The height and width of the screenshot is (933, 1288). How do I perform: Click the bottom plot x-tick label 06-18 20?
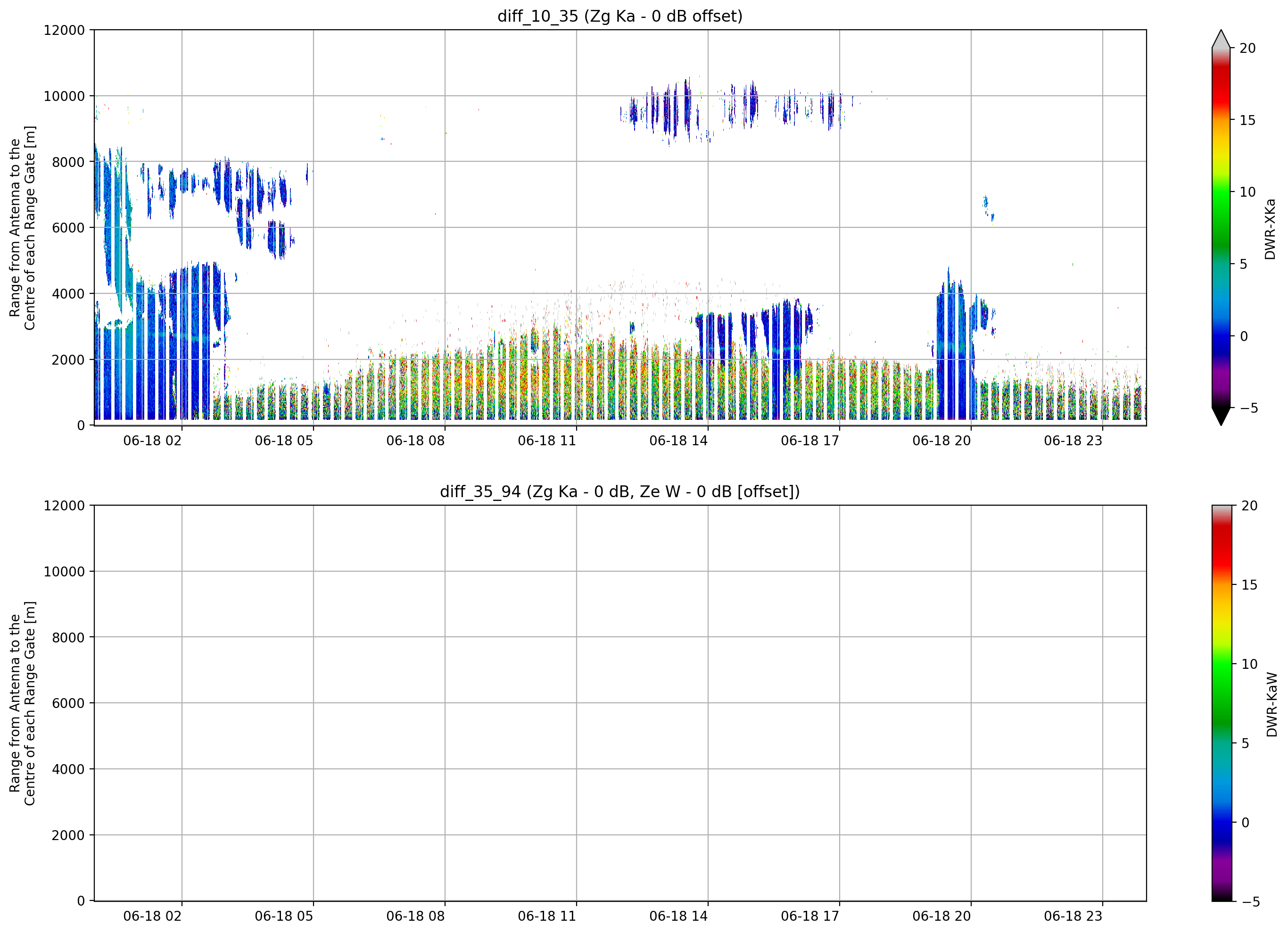pyautogui.click(x=941, y=916)
